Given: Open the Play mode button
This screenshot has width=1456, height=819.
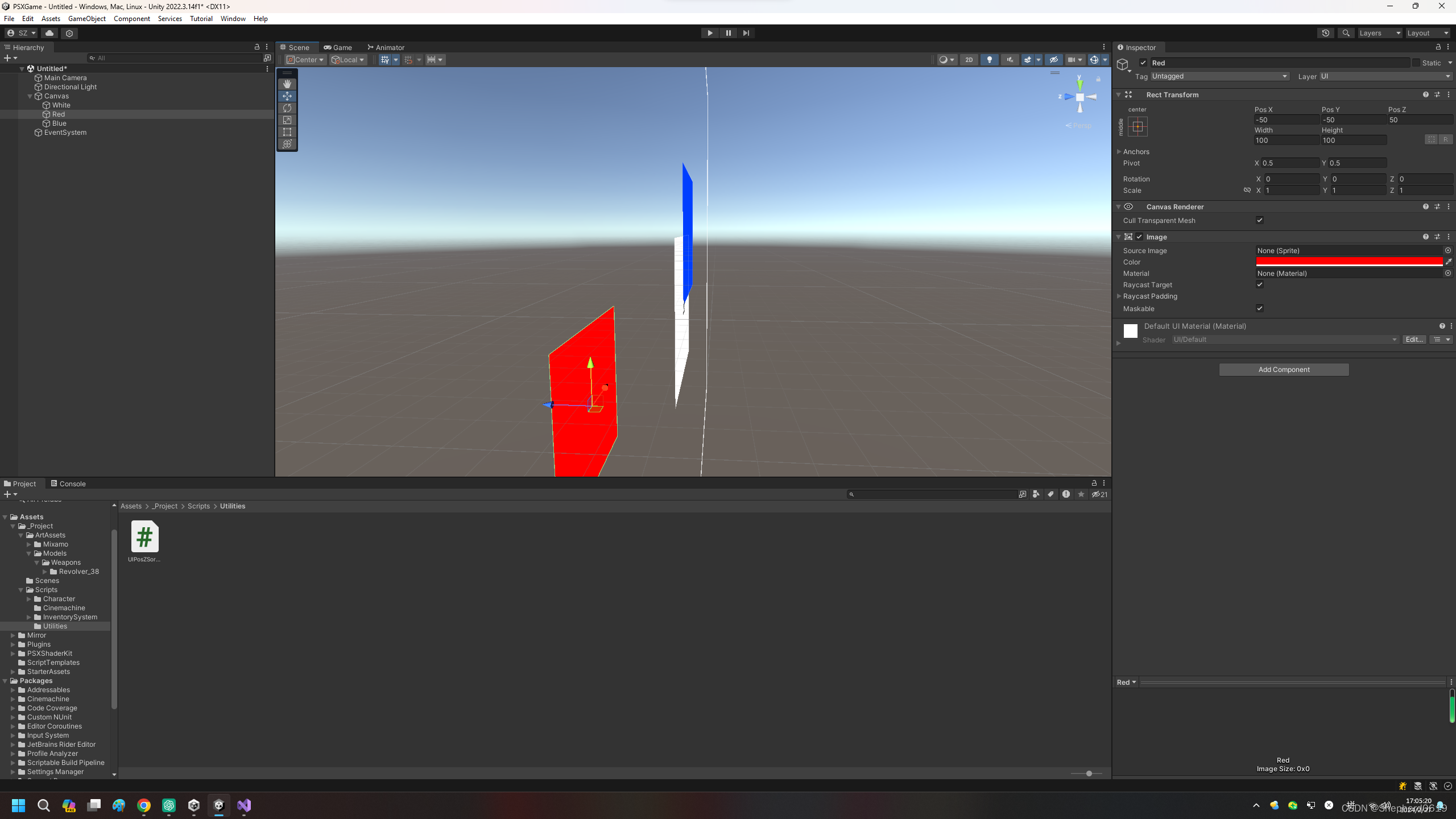Looking at the screenshot, I should click(709, 33).
